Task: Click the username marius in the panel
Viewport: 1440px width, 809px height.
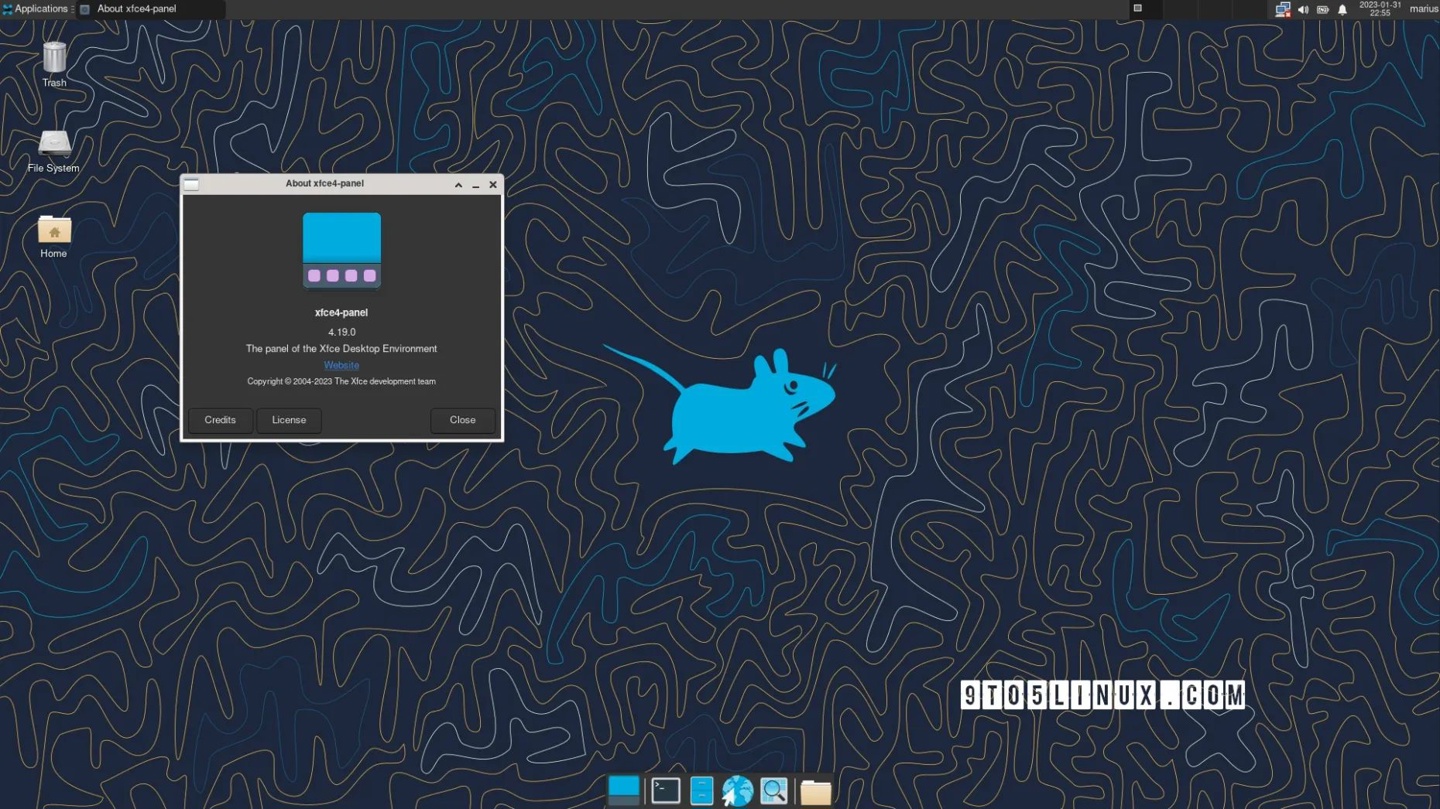Action: coord(1424,8)
